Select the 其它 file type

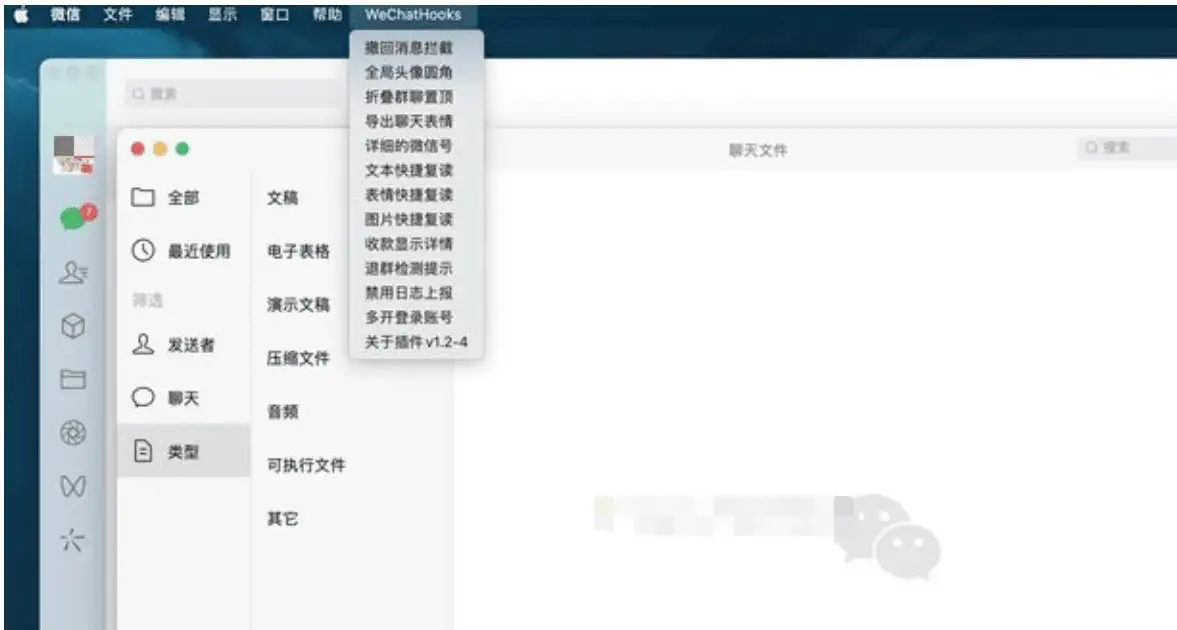[x=283, y=519]
